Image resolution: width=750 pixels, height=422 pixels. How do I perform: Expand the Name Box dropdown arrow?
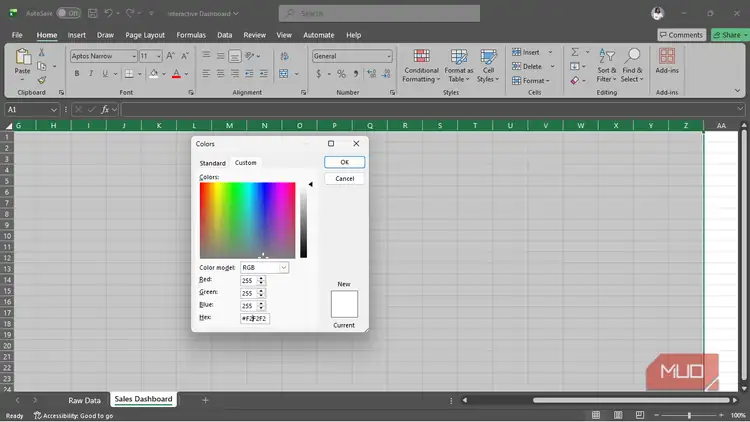(x=54, y=110)
